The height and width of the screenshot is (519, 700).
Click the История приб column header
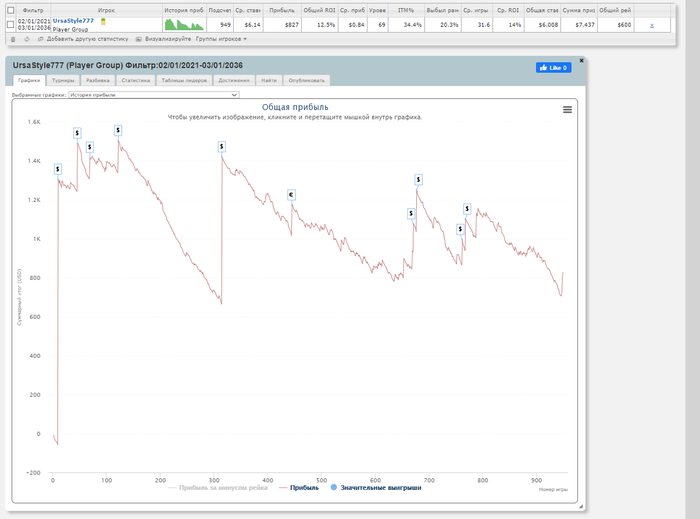[184, 10]
